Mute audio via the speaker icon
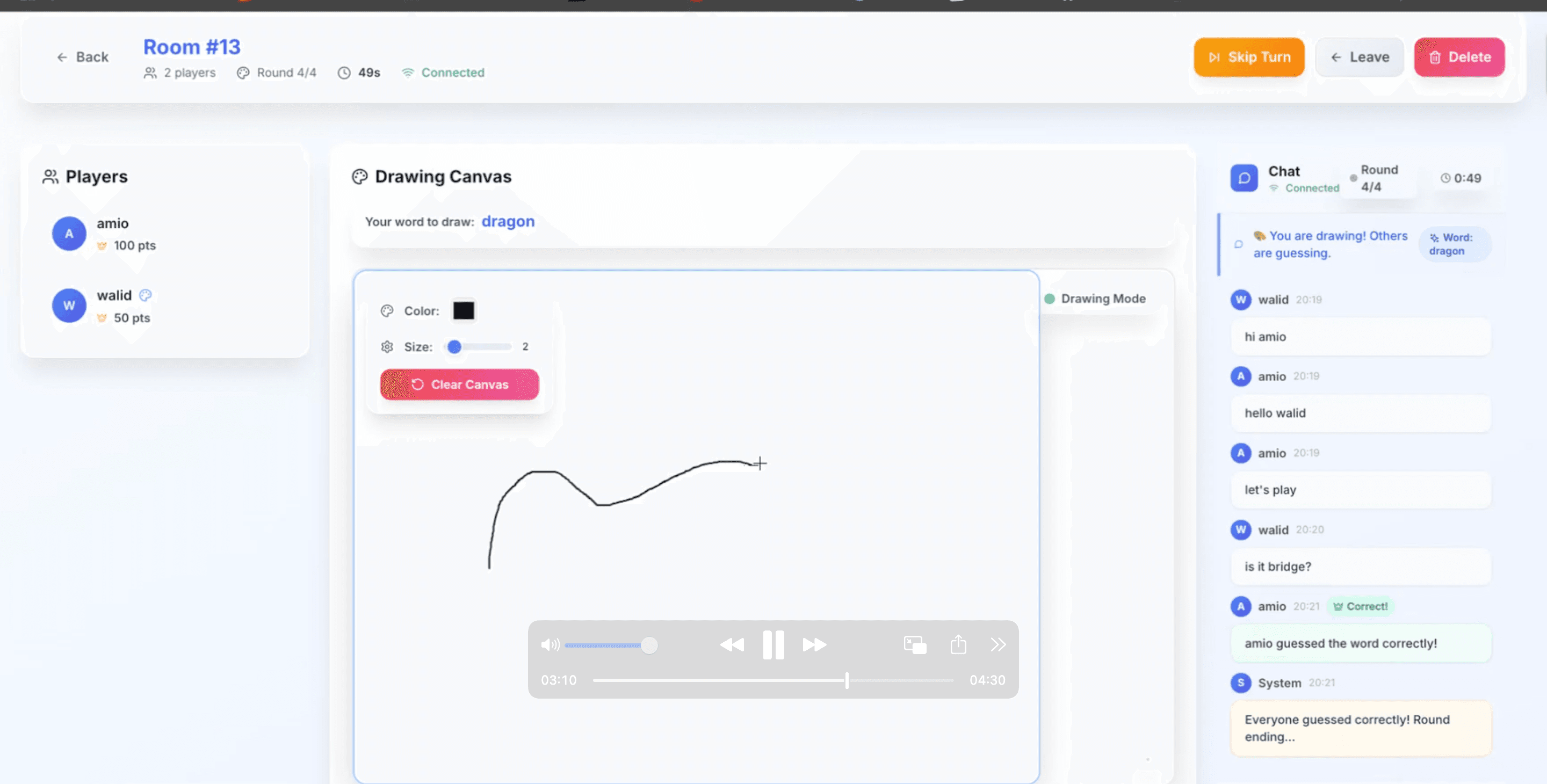Screen dimensions: 1547x784 click(x=550, y=645)
